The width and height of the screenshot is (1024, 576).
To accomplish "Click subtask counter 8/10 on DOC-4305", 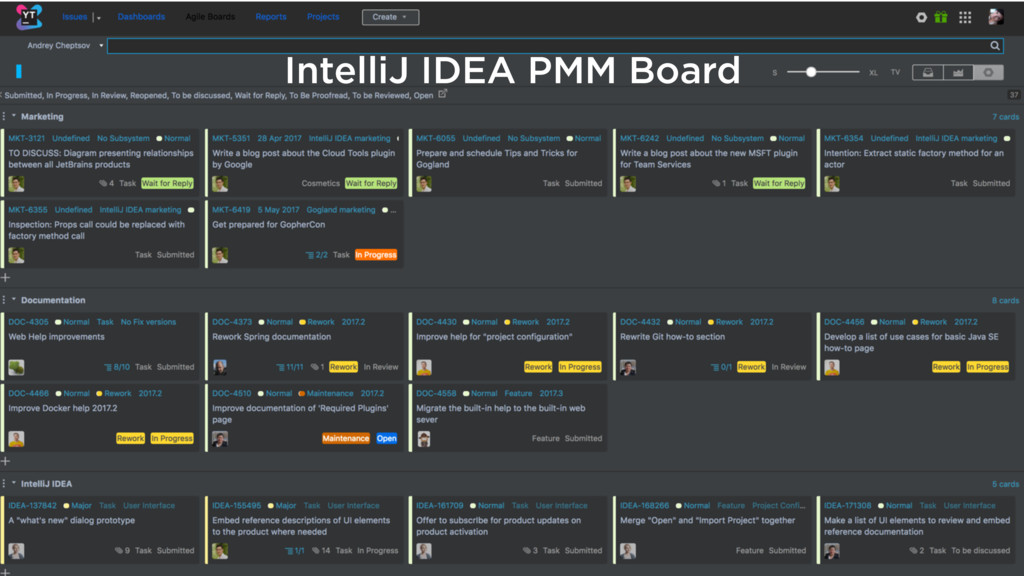I will [x=117, y=367].
